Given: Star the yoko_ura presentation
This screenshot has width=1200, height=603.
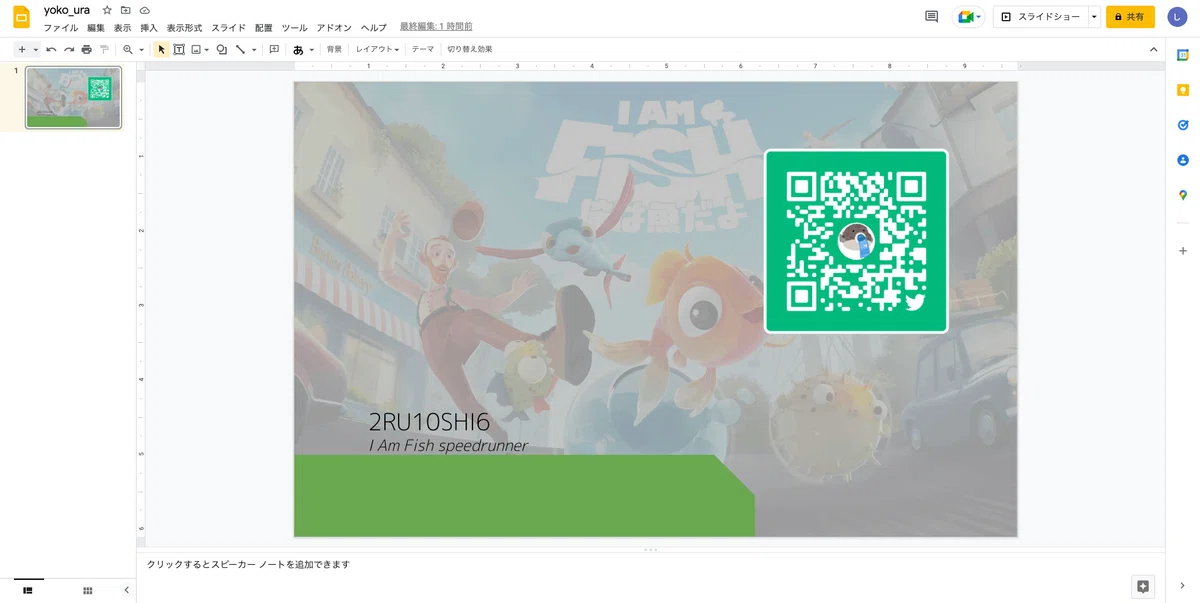Looking at the screenshot, I should click(x=107, y=10).
